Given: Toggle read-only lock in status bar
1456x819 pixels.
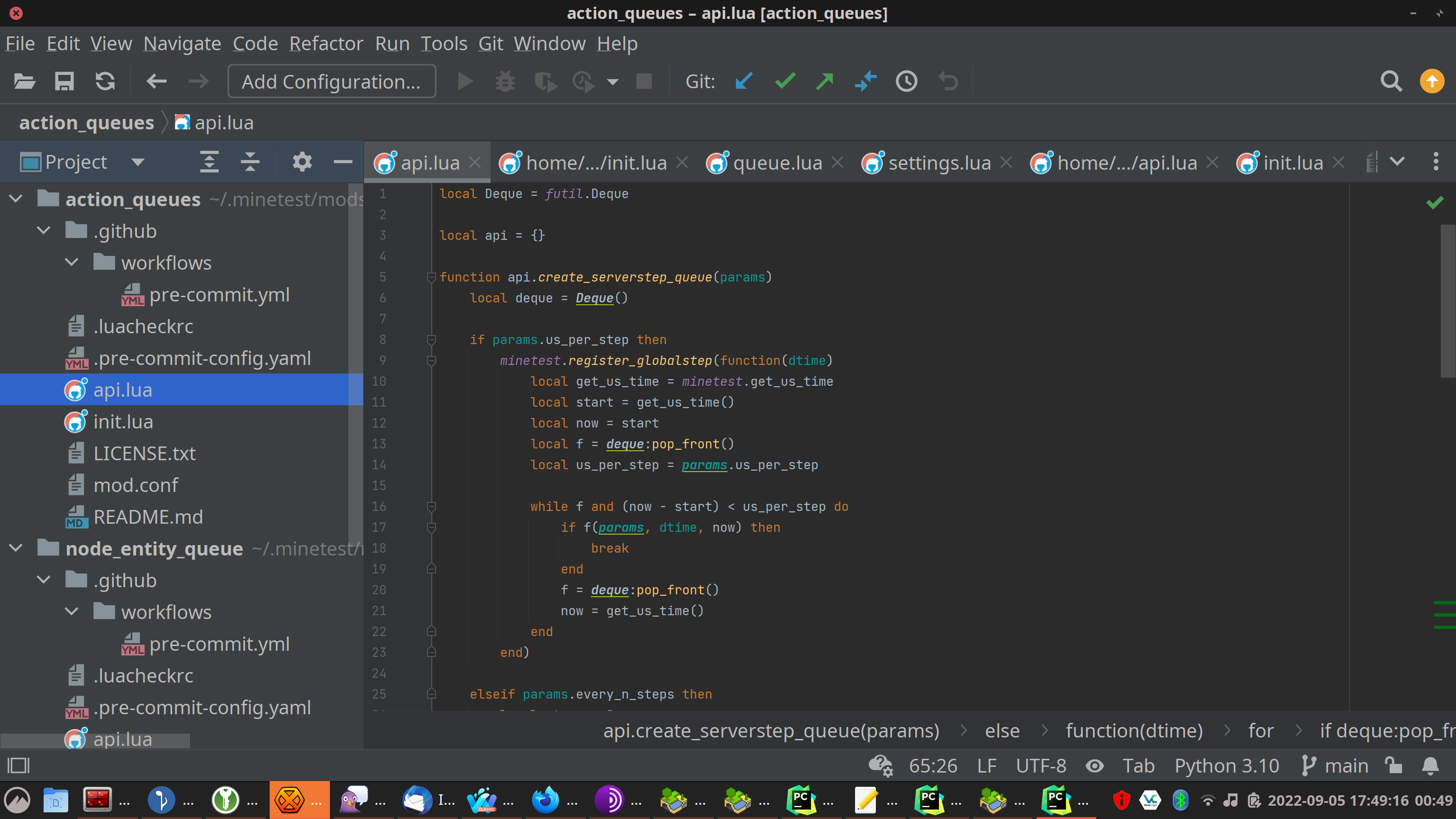Looking at the screenshot, I should (x=1394, y=765).
